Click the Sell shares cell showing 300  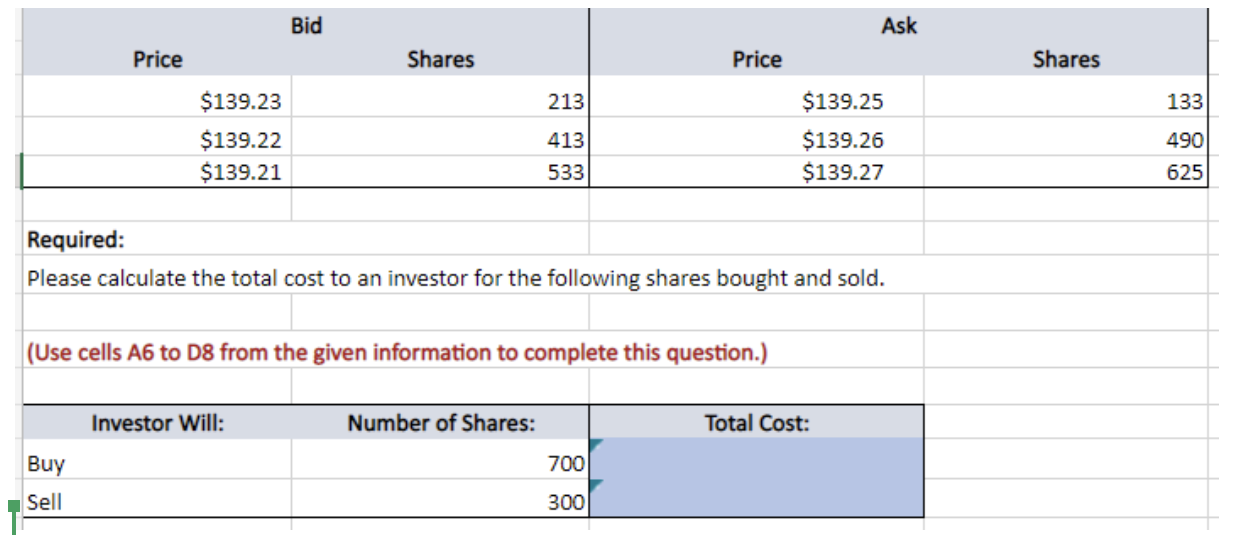pyautogui.click(x=440, y=499)
